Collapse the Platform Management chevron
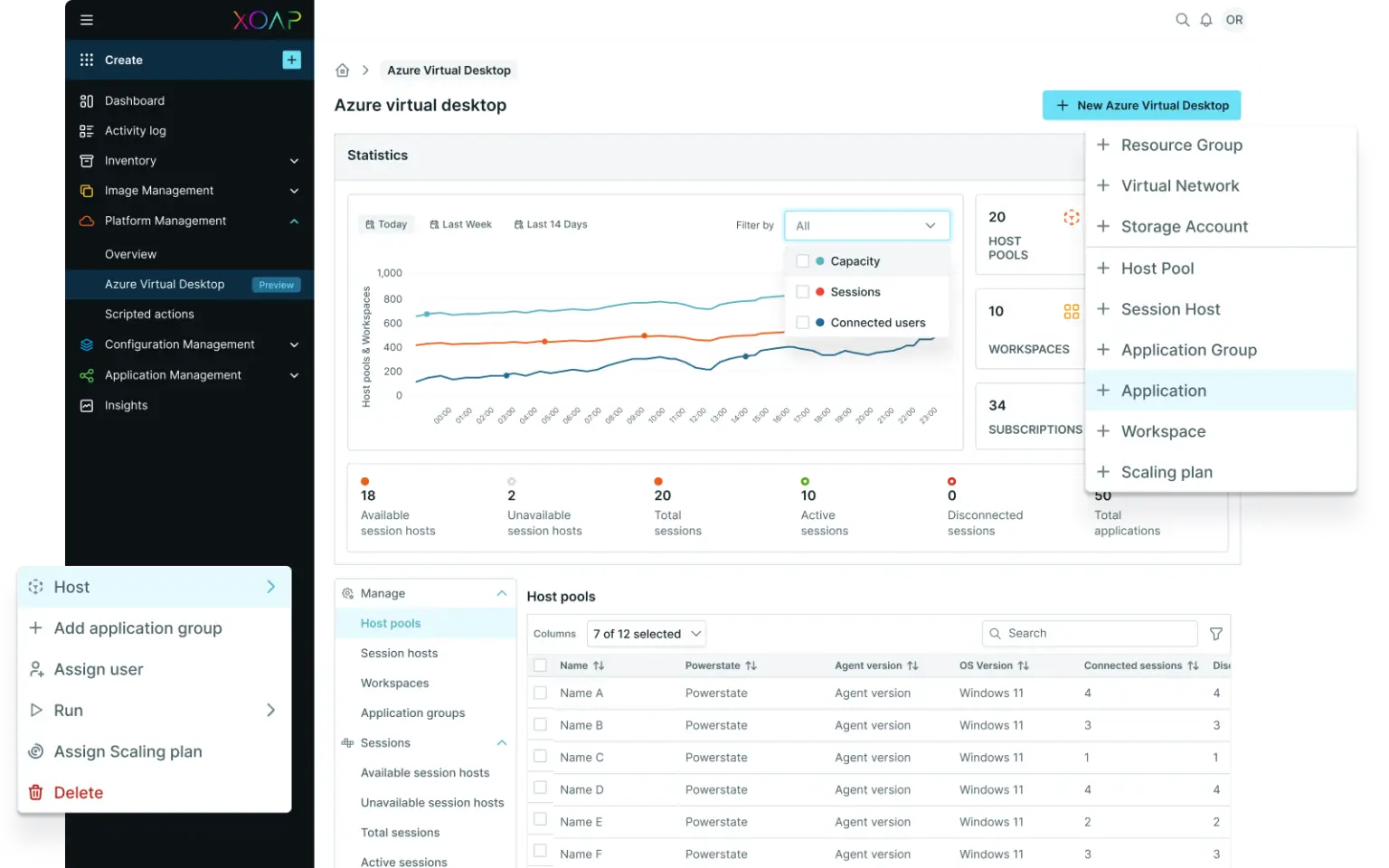The width and height of the screenshot is (1389, 868). (x=294, y=221)
